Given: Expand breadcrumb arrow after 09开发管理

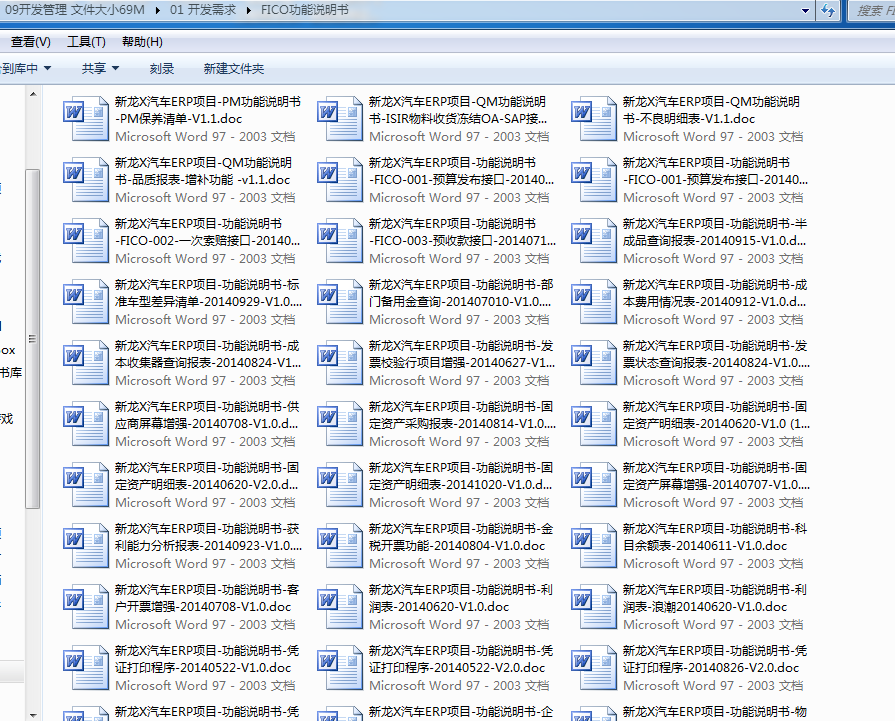Looking at the screenshot, I should pos(158,10).
